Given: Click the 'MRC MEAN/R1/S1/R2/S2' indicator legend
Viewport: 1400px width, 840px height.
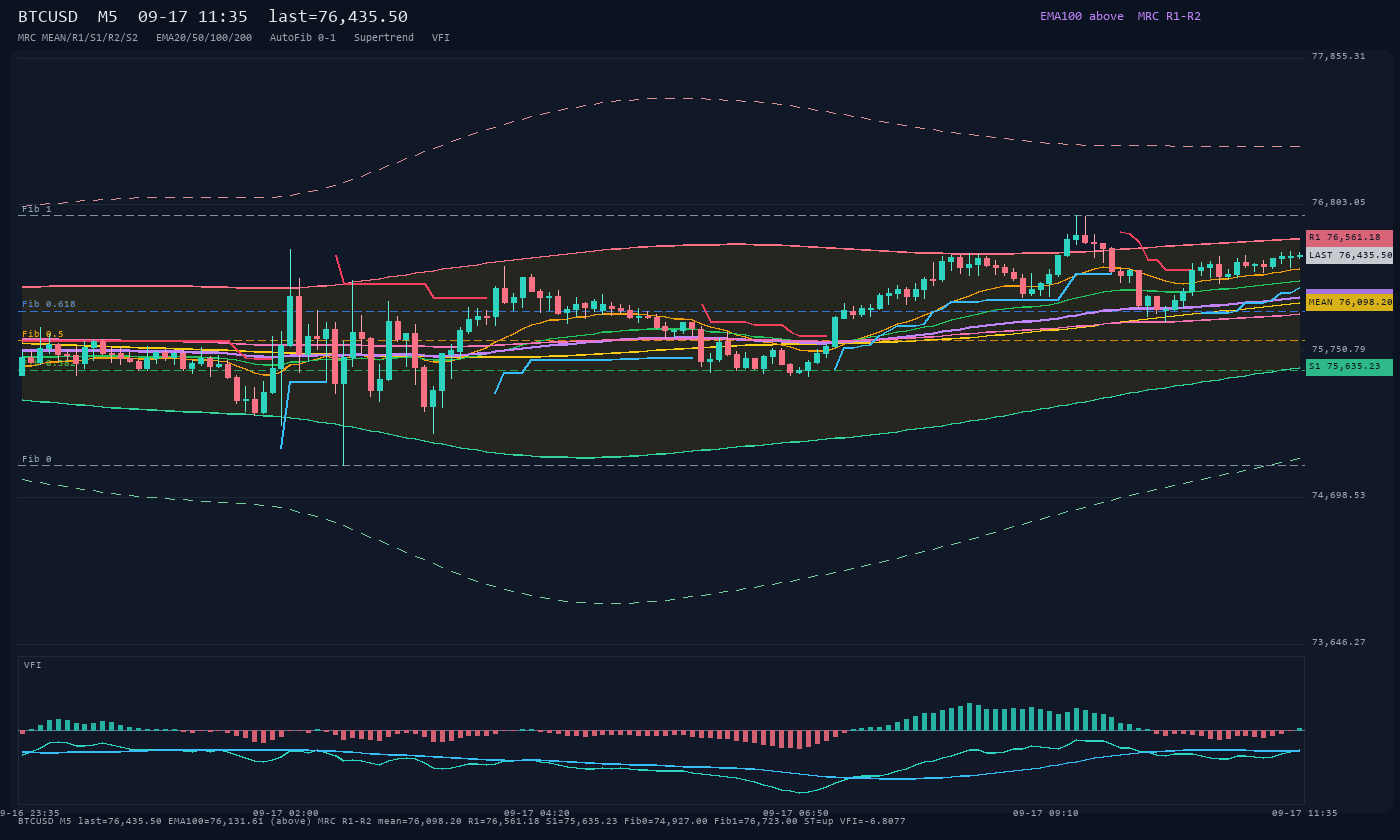Looking at the screenshot, I should pos(78,38).
